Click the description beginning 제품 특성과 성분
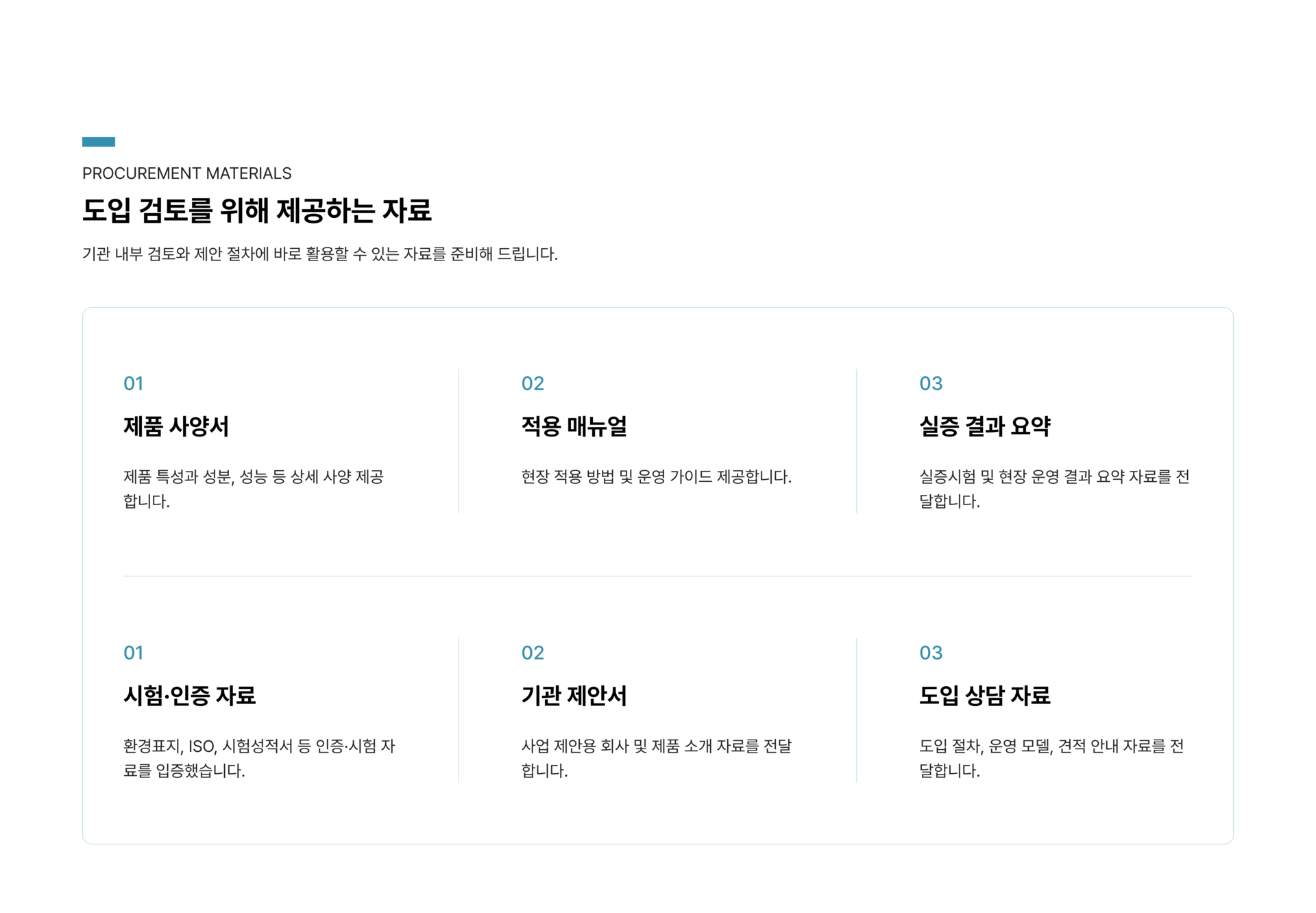 click(x=254, y=489)
